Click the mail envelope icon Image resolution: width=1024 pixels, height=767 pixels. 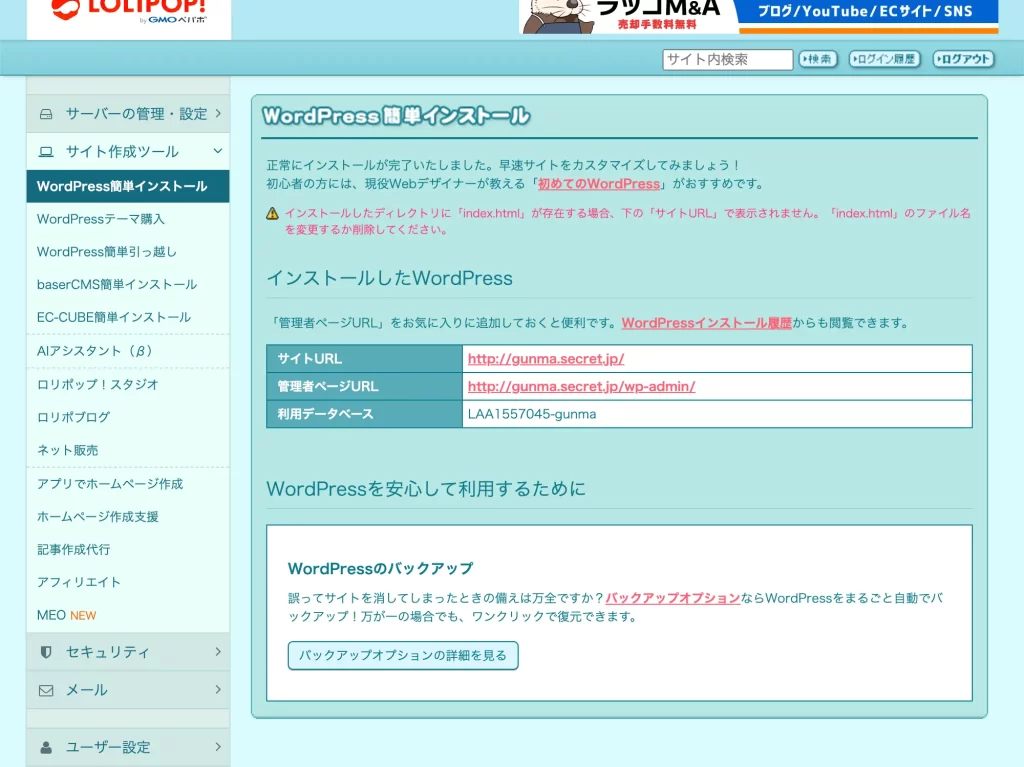tap(46, 690)
